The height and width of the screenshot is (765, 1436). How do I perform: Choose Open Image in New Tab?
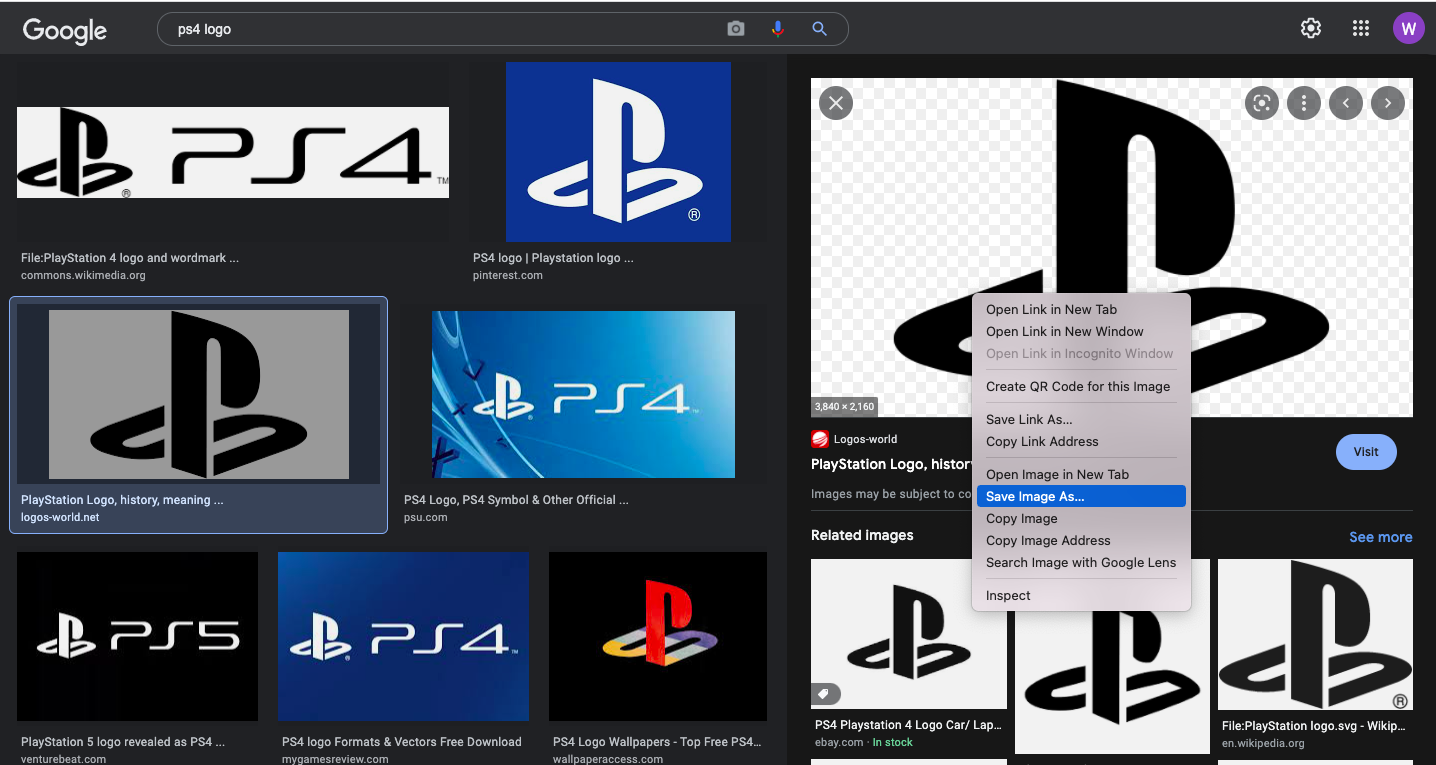1081,475
